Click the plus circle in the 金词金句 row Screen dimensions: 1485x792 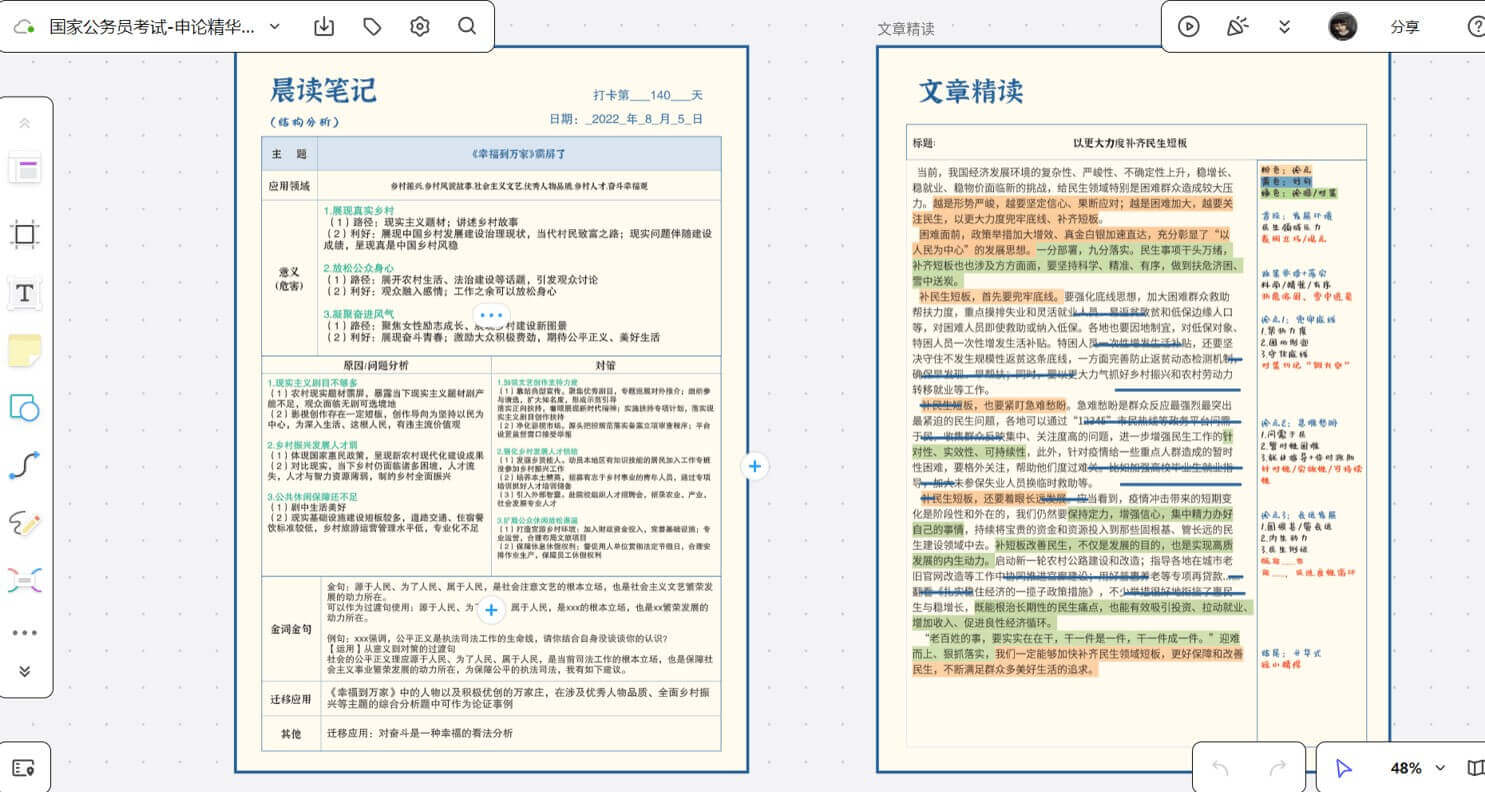pos(491,609)
